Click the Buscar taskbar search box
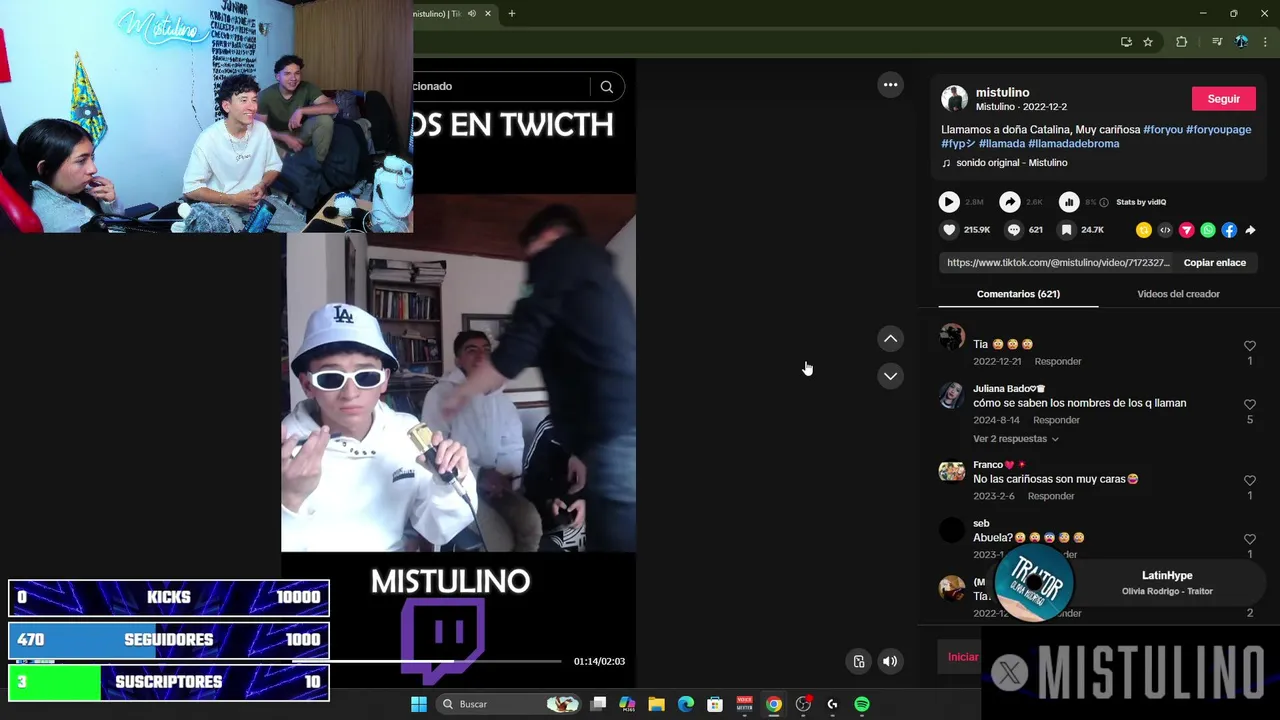Screen dimensions: 1280x720 pos(511,704)
